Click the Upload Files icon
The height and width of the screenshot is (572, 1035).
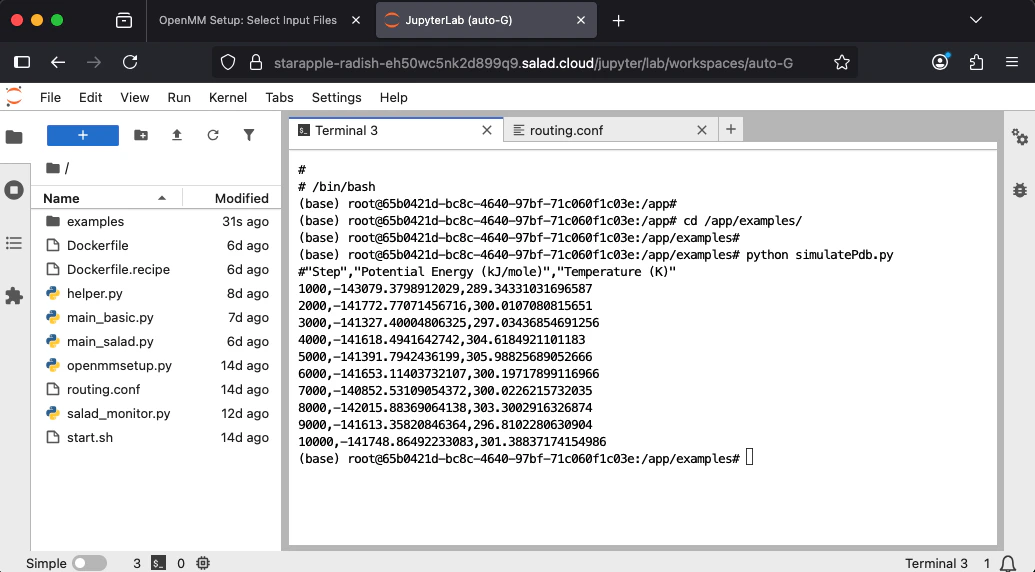point(177,135)
